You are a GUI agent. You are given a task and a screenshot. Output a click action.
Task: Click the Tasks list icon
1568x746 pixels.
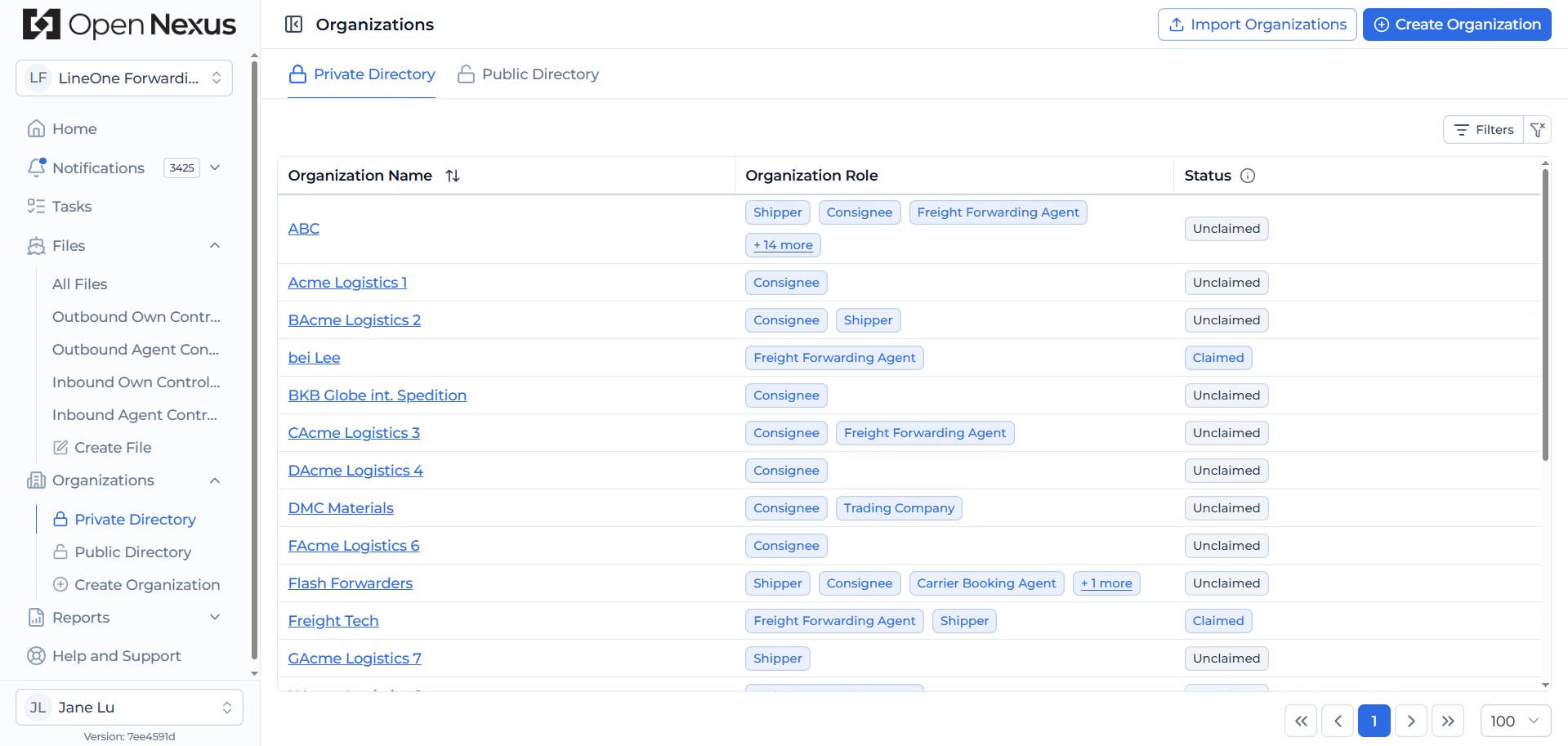coord(36,207)
